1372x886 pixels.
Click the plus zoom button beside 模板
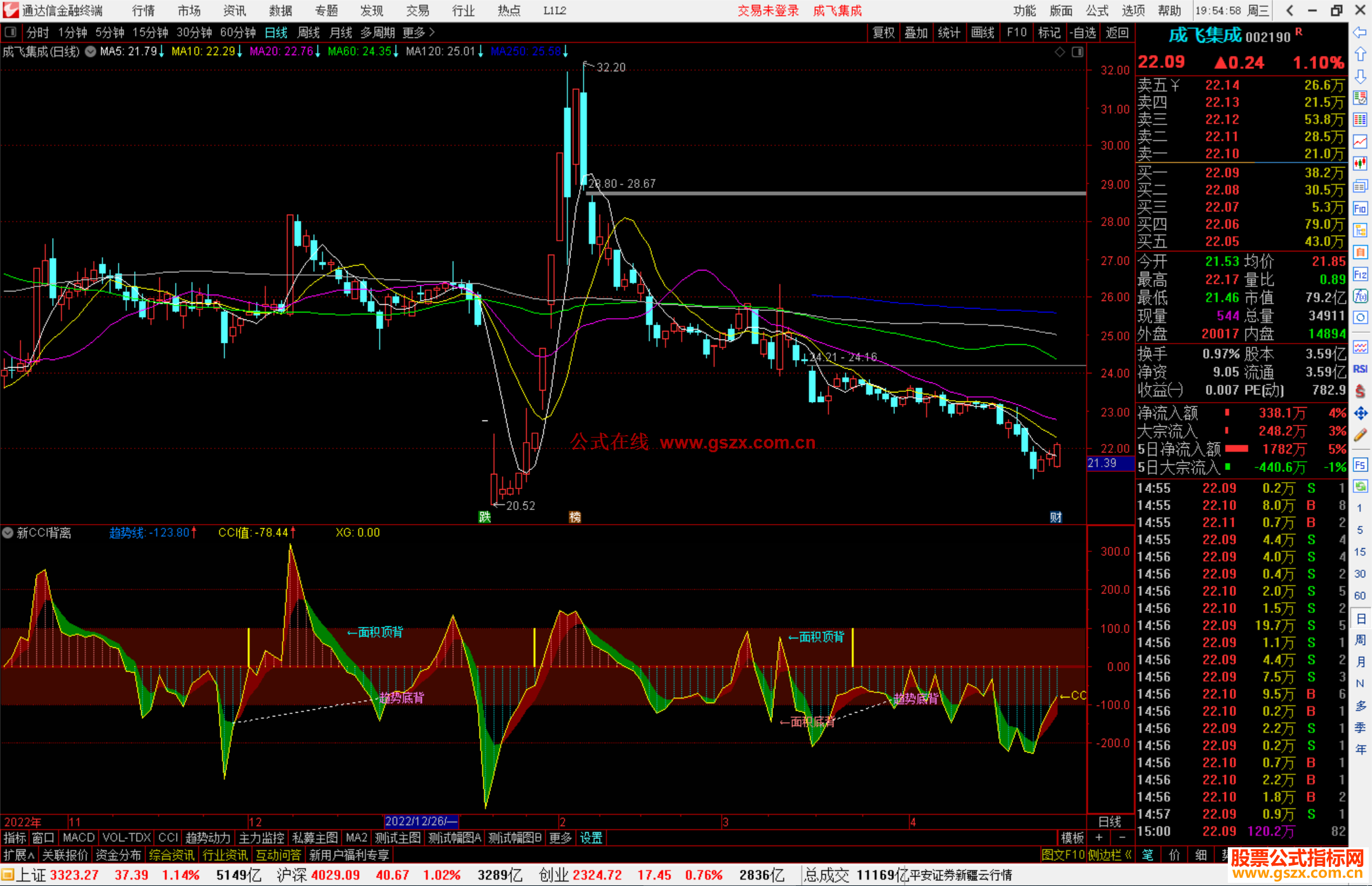[1100, 838]
